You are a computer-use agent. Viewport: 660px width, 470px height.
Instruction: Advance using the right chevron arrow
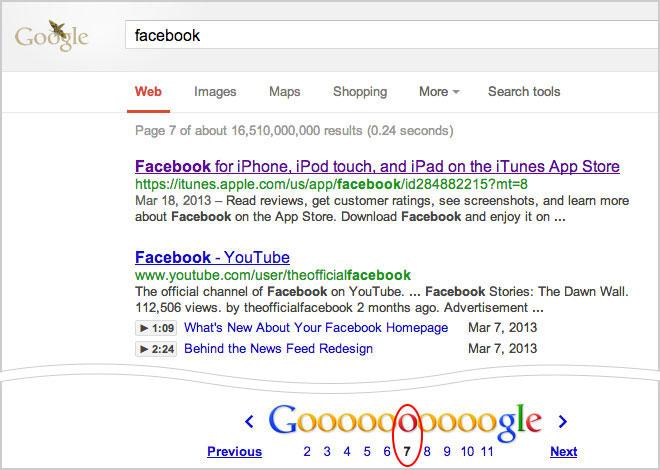coord(563,421)
